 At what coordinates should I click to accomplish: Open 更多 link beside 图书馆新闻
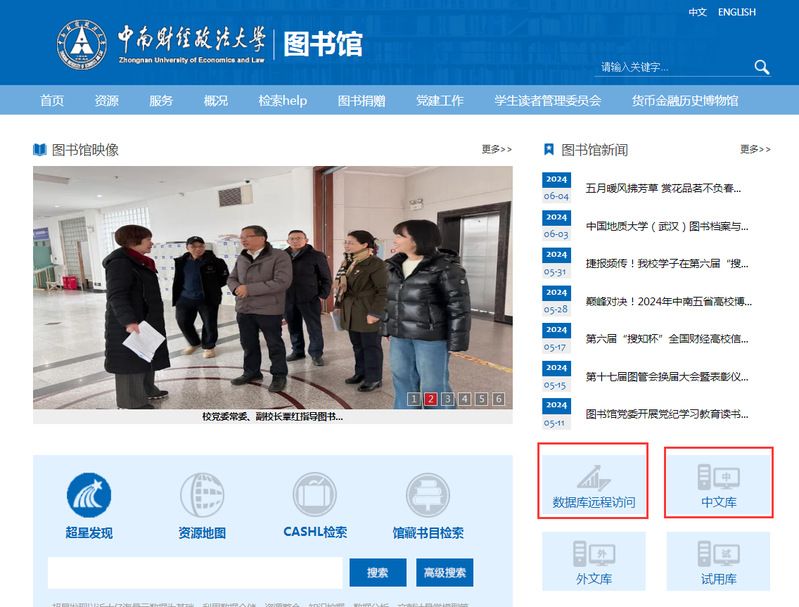755,149
